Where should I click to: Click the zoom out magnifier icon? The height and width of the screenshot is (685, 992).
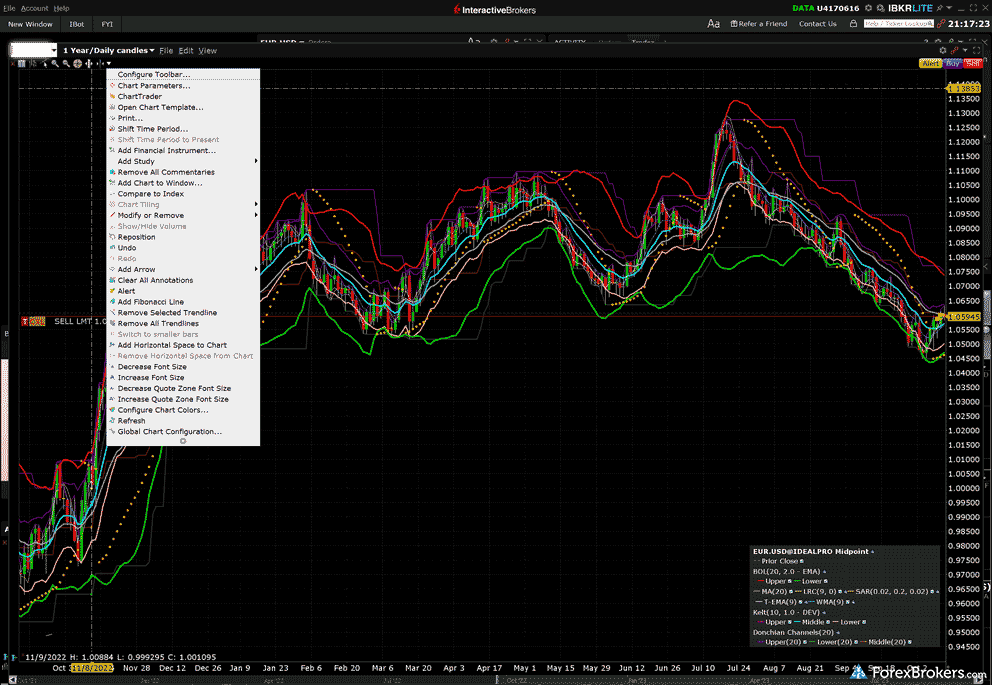pos(66,63)
